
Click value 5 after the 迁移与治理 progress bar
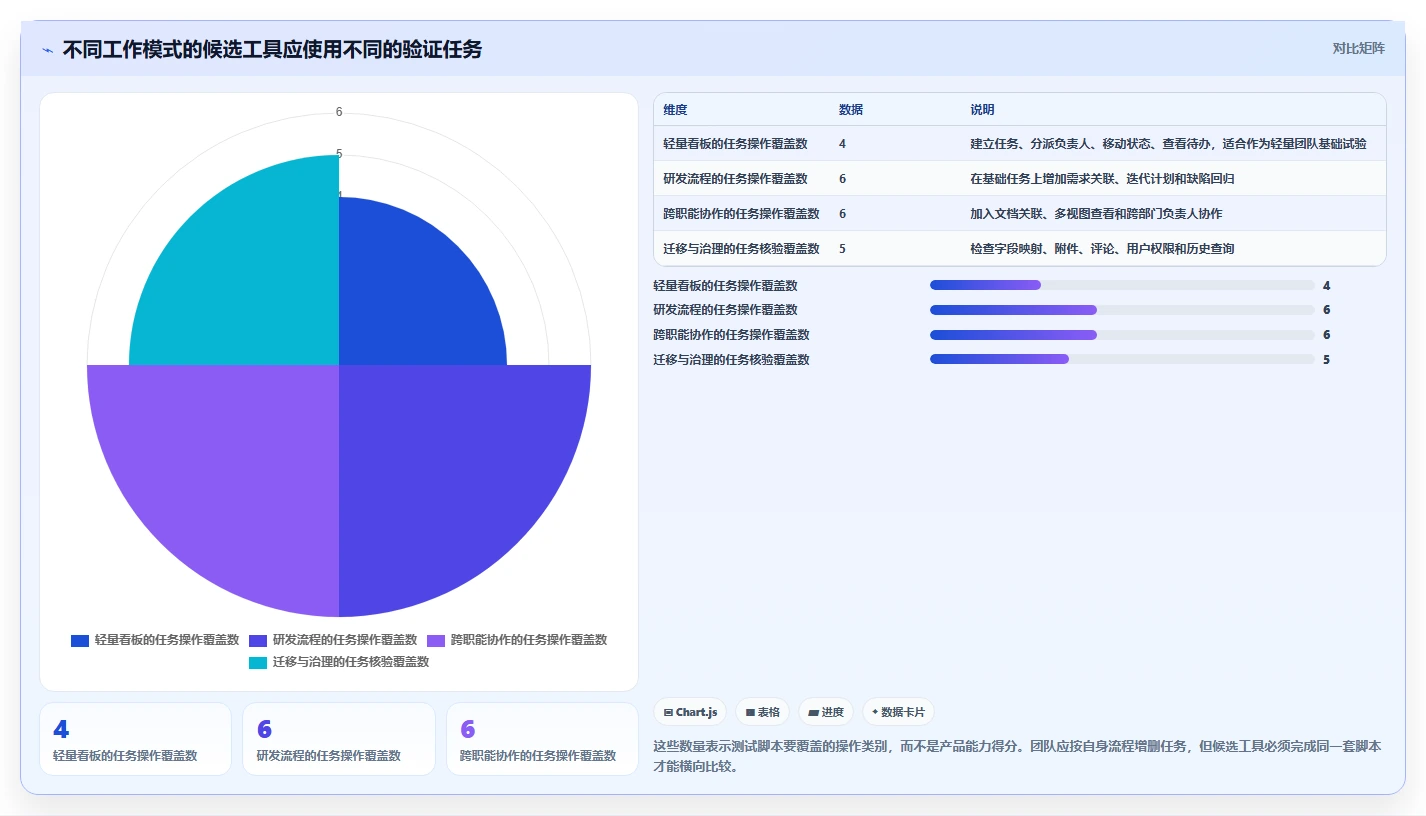coord(1327,360)
